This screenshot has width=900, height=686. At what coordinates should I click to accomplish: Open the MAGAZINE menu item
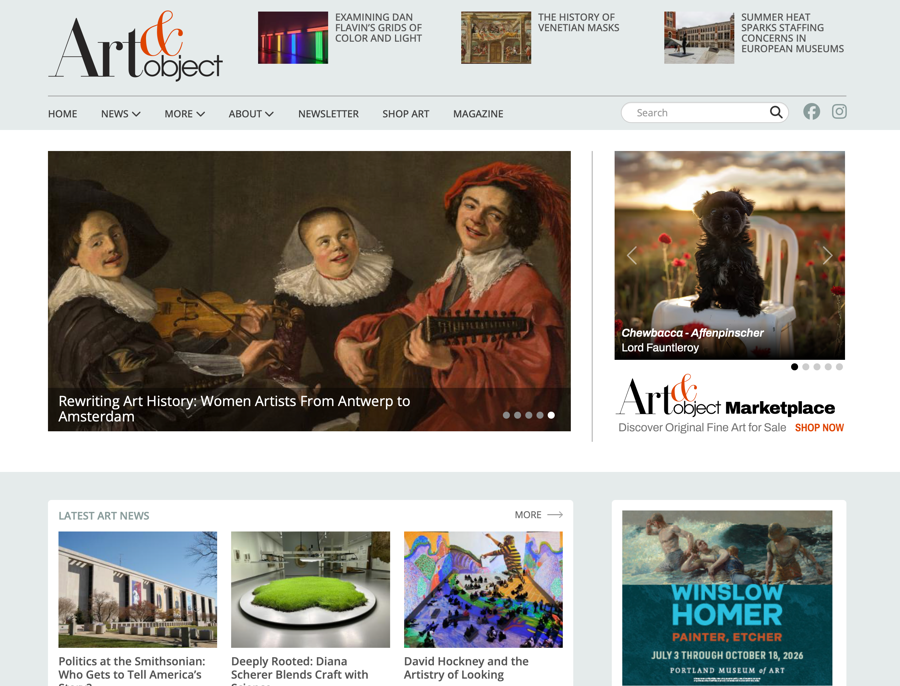pyautogui.click(x=478, y=114)
